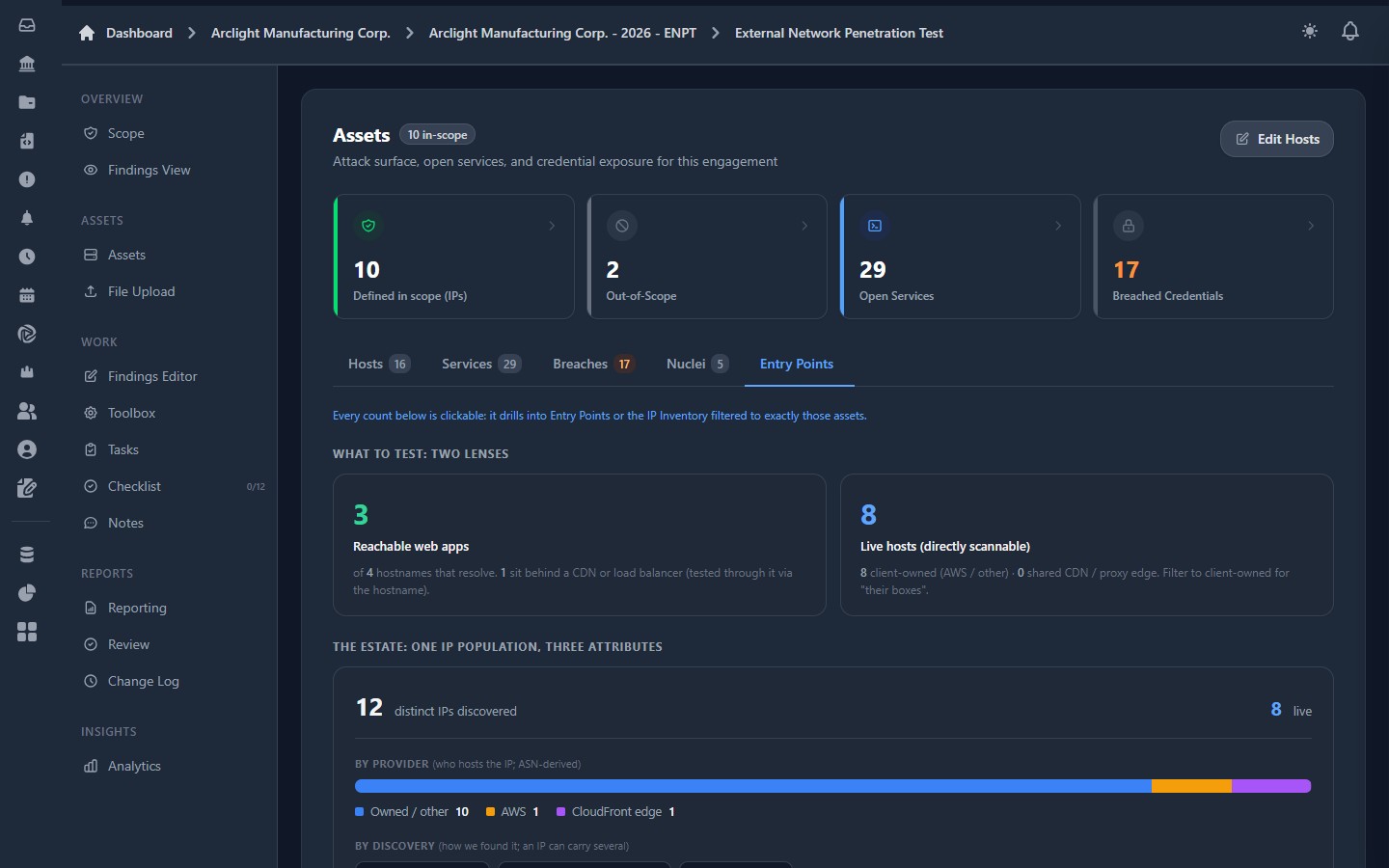Open the 2026 - ENPT breadcrumb link
The width and height of the screenshot is (1389, 868).
[x=562, y=33]
